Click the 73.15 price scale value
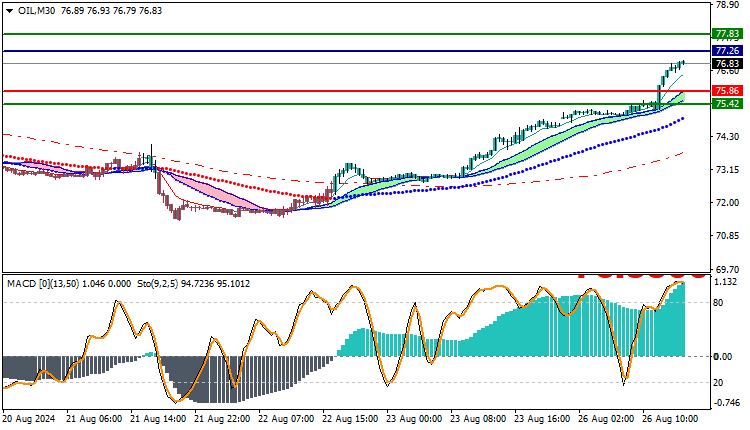The height and width of the screenshot is (430, 750). (727, 170)
